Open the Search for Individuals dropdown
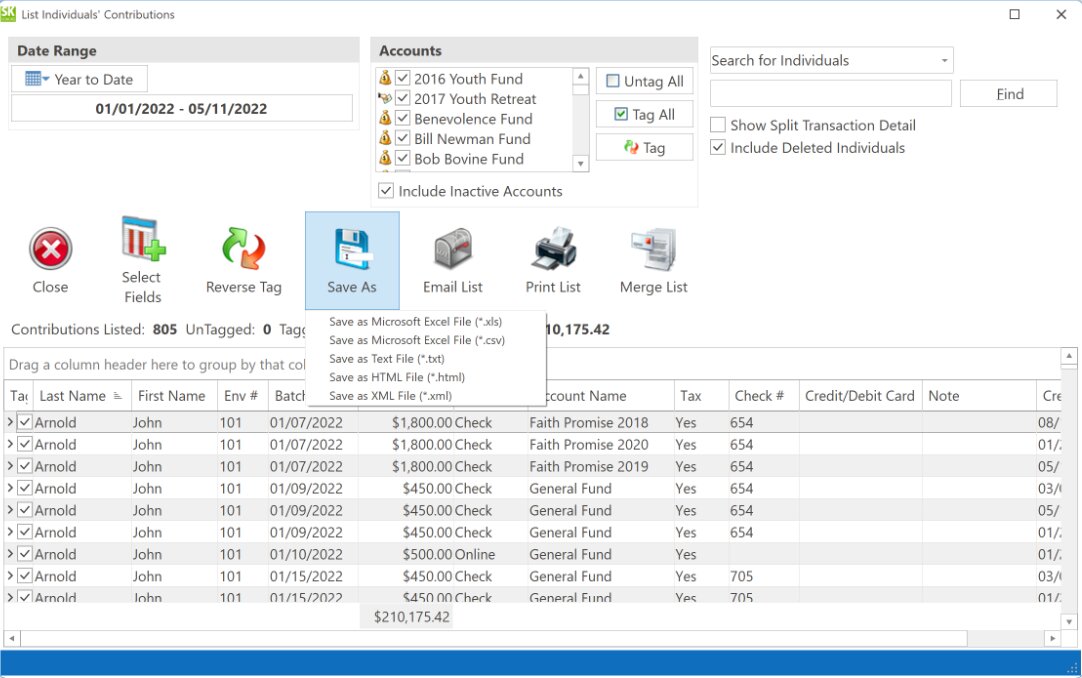1082x678 pixels. click(x=944, y=61)
